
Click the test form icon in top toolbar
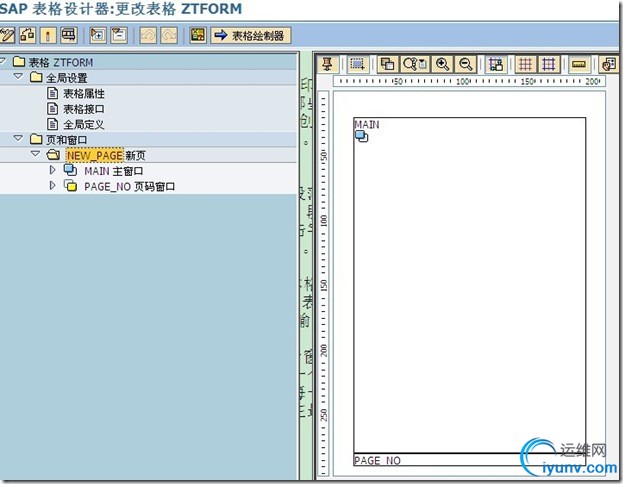[x=69, y=35]
